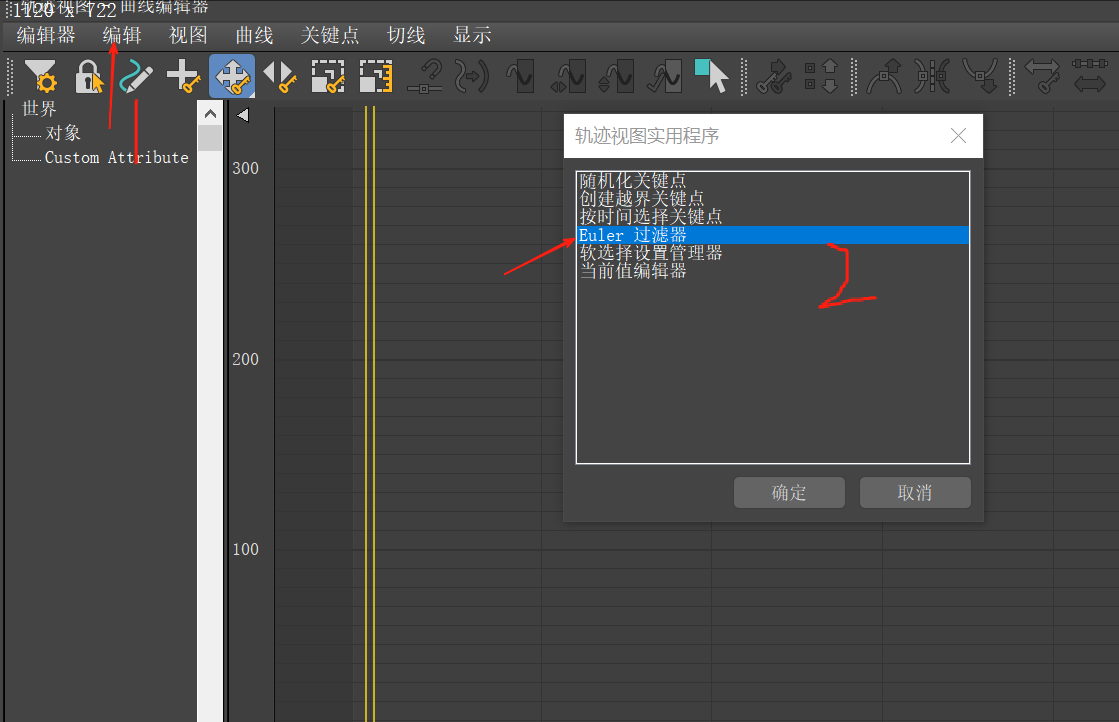The image size is (1119, 722).
Task: Open the 编辑器 menu
Action: click(x=46, y=35)
